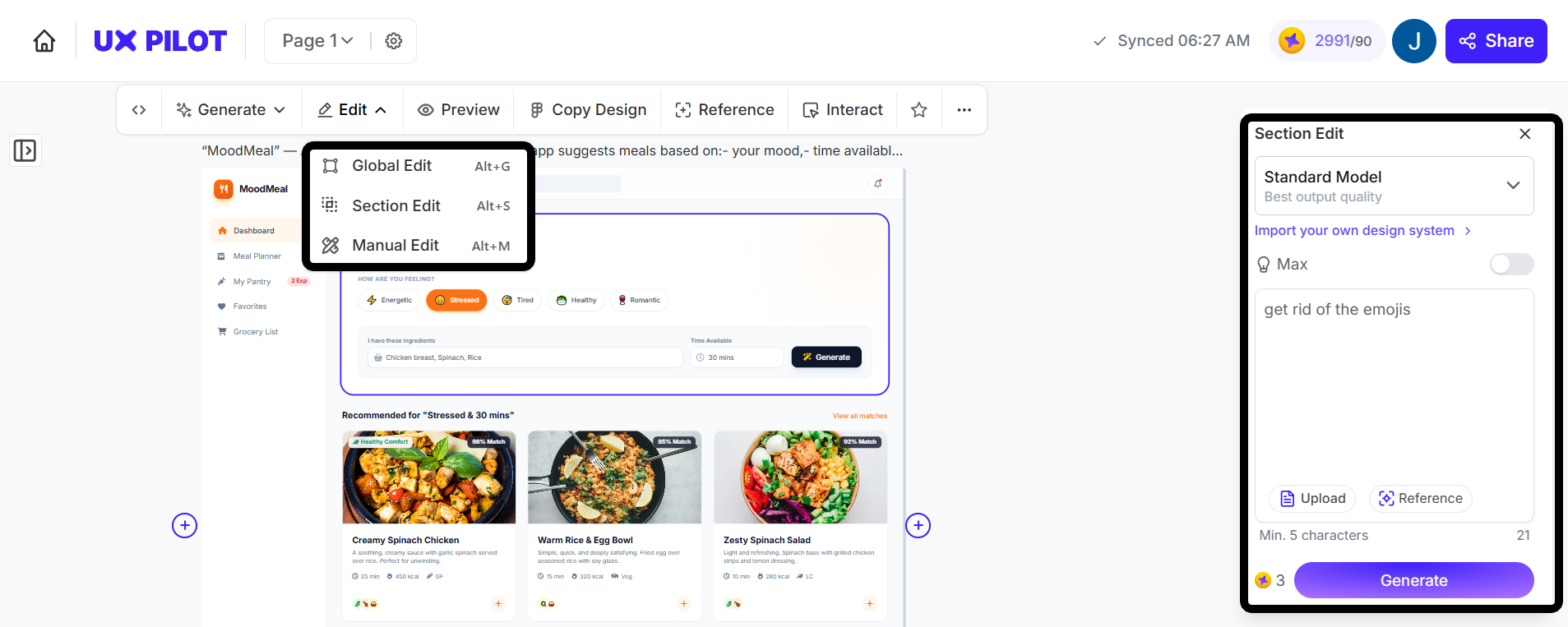Select the Stressed mood chip

(456, 300)
